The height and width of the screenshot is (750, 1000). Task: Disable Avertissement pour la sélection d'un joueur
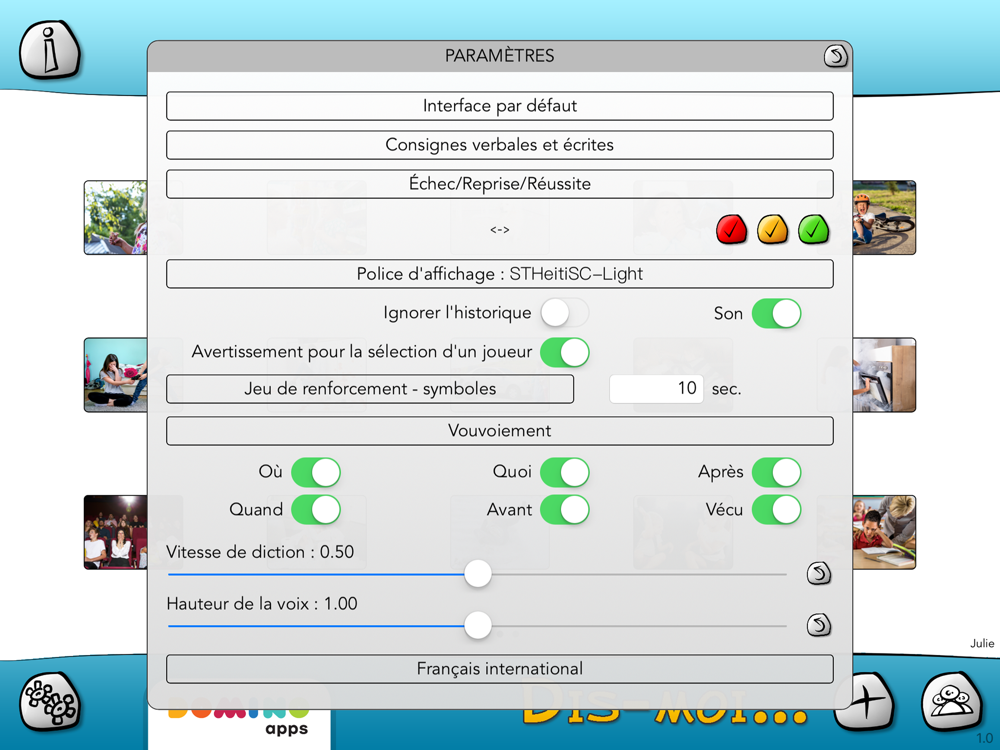pyautogui.click(x=564, y=352)
